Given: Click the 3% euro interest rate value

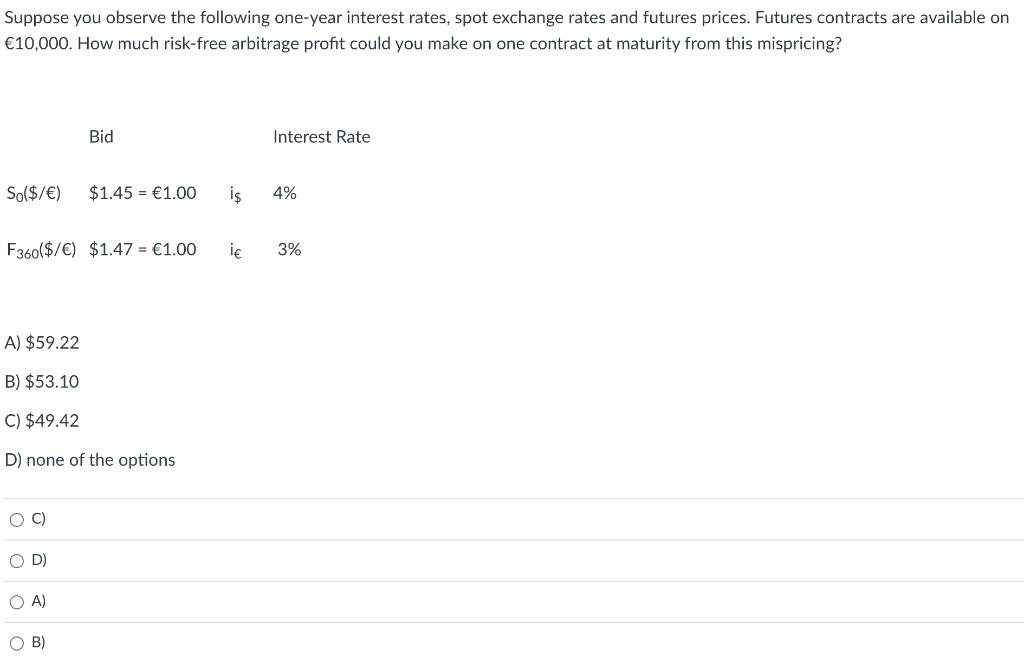Looking at the screenshot, I should [x=289, y=250].
